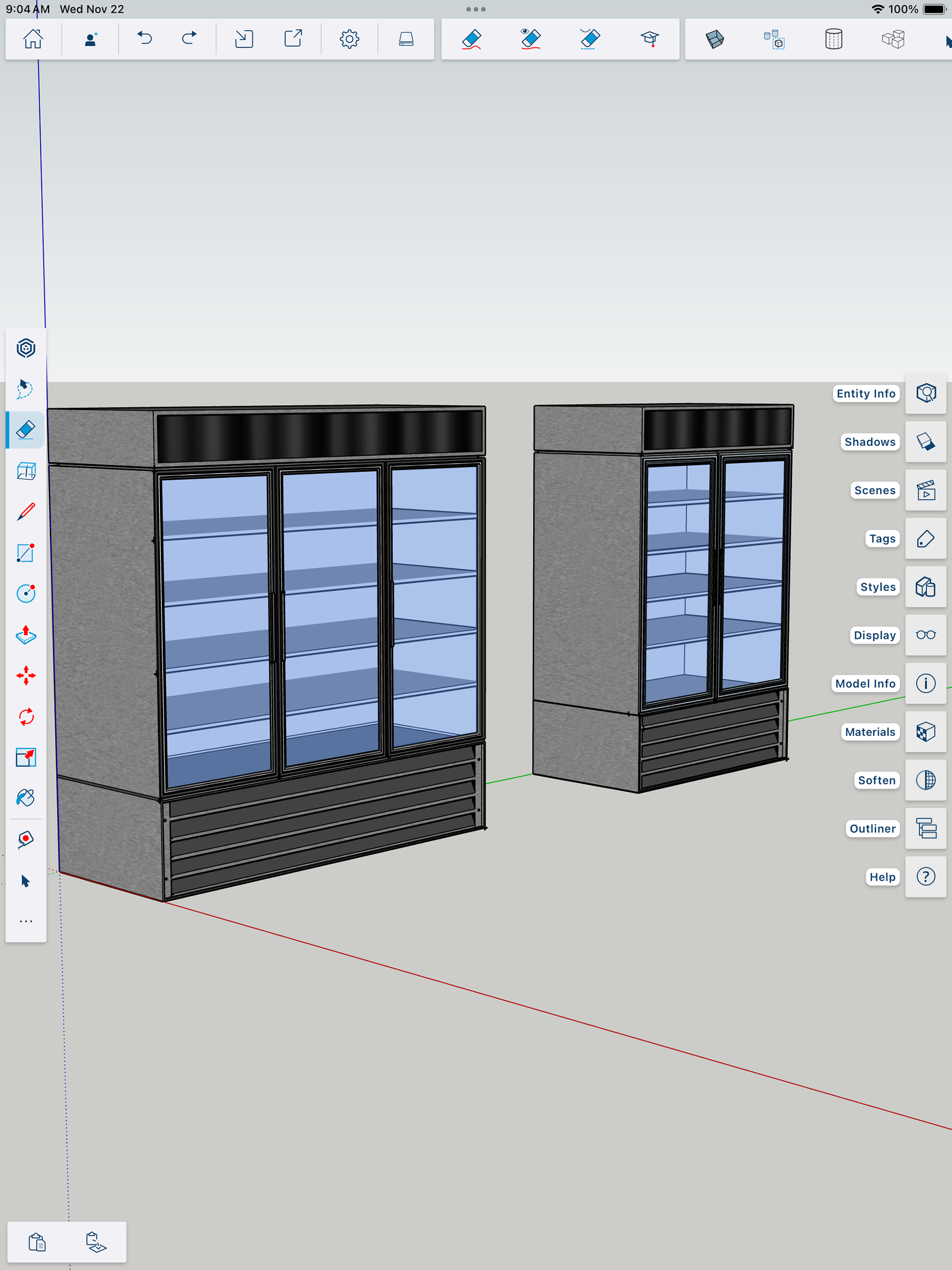Open the Shadows panel
This screenshot has height=1270, width=952.
point(925,442)
